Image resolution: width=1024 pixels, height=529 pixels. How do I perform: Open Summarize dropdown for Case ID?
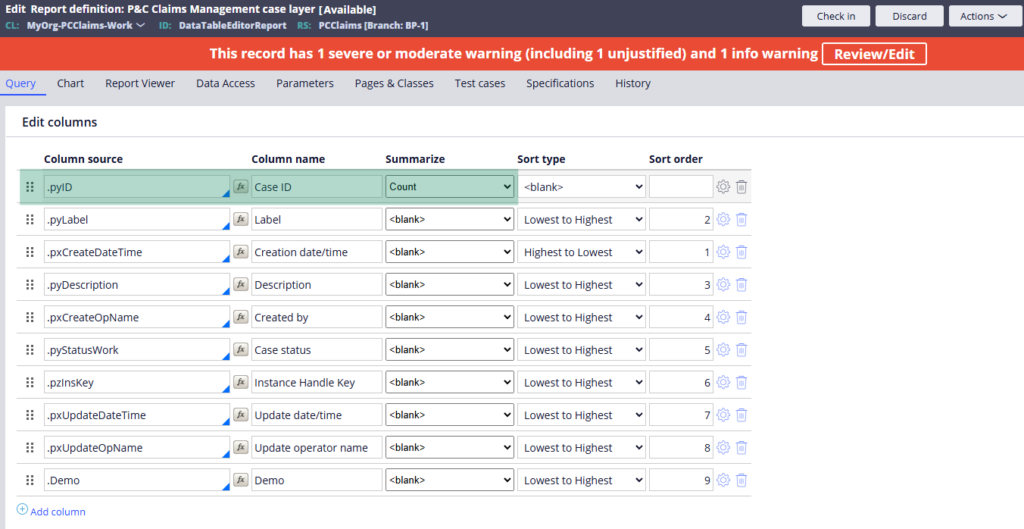pyautogui.click(x=449, y=187)
